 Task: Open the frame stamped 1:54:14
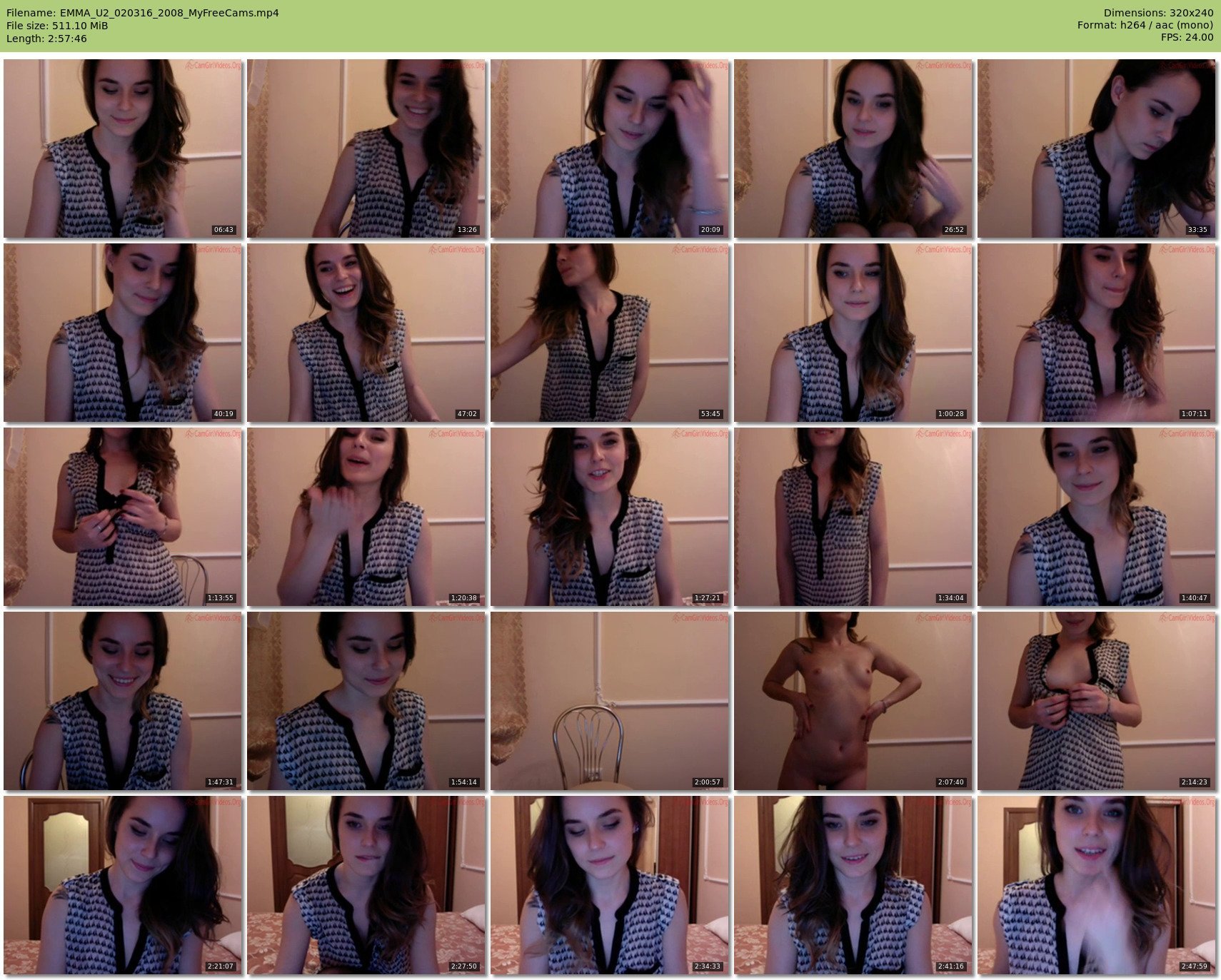pyautogui.click(x=366, y=701)
